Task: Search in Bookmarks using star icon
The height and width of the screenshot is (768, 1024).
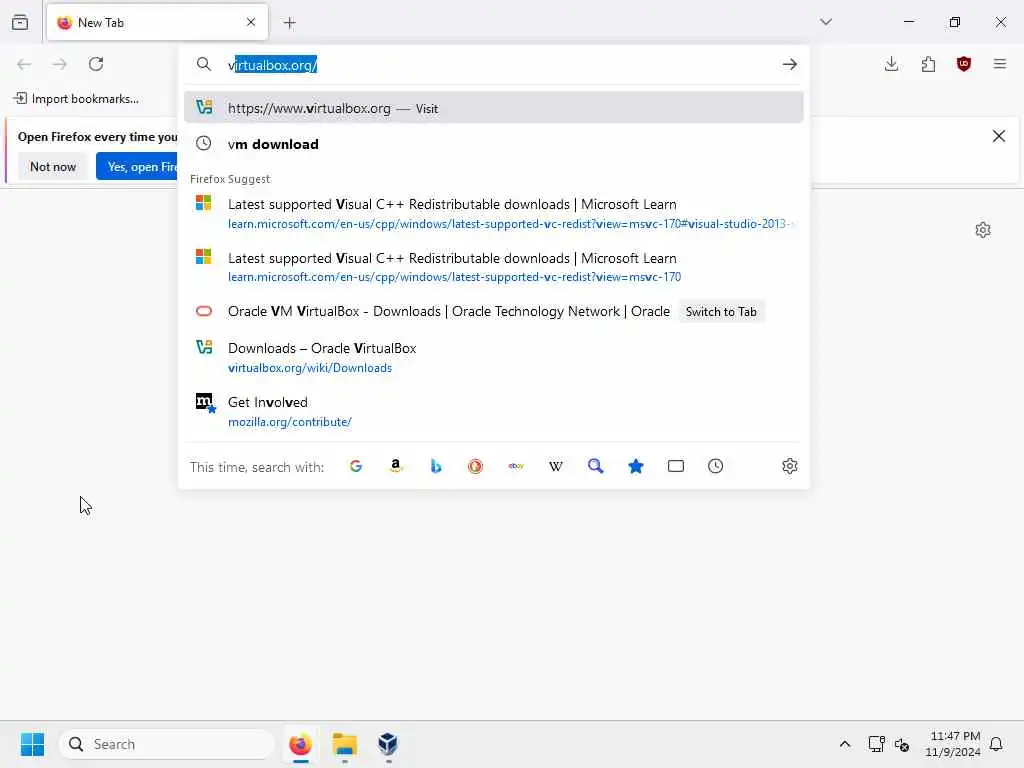Action: pos(635,466)
